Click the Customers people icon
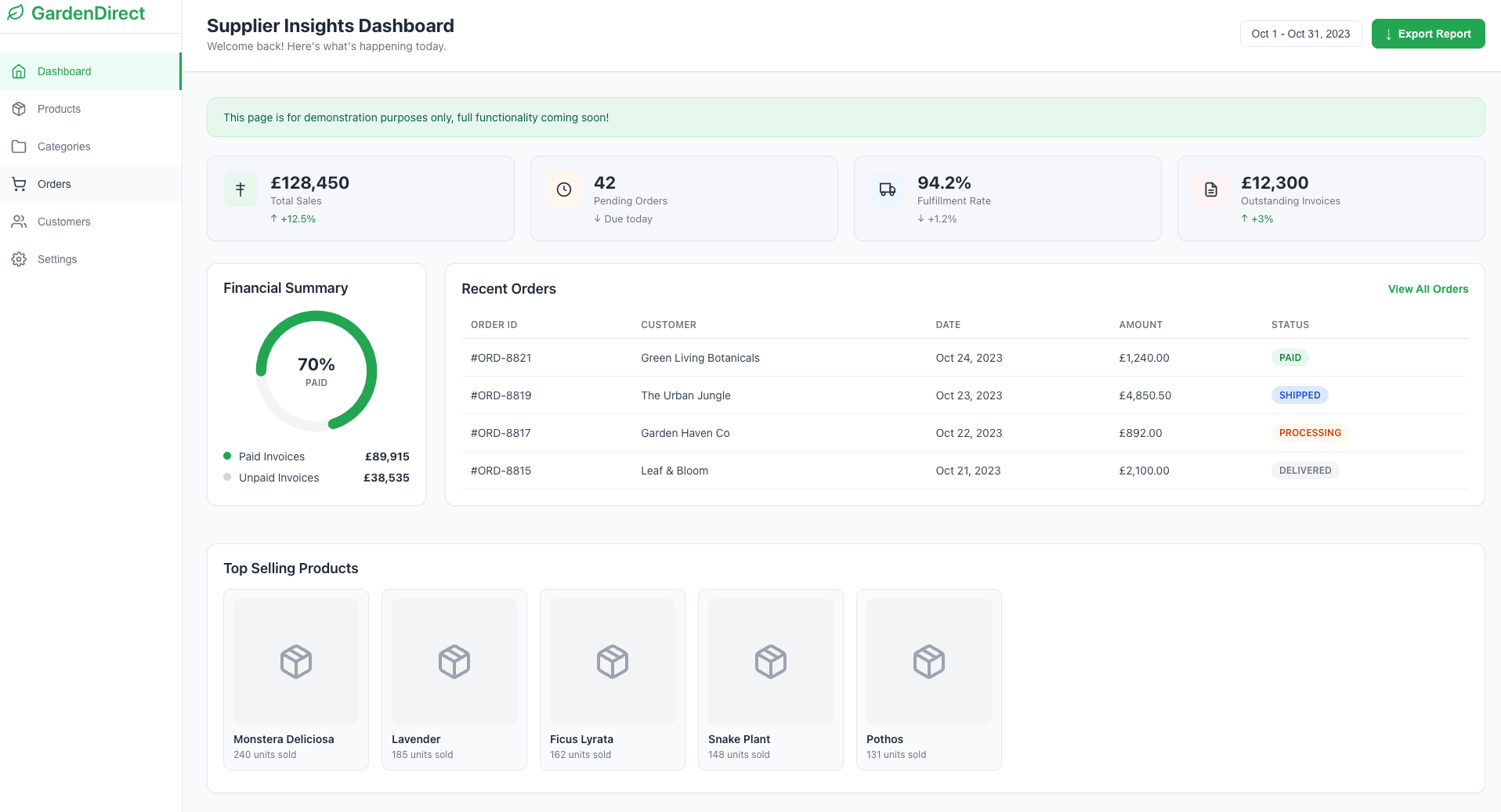1501x812 pixels. [18, 222]
